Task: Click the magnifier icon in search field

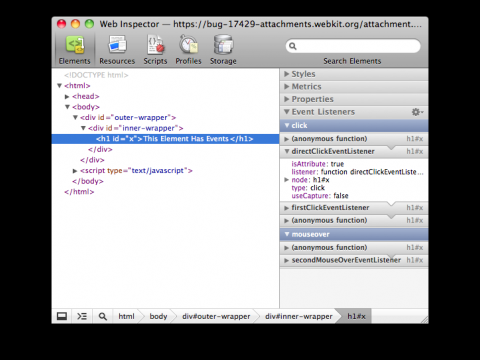Action: pos(293,46)
